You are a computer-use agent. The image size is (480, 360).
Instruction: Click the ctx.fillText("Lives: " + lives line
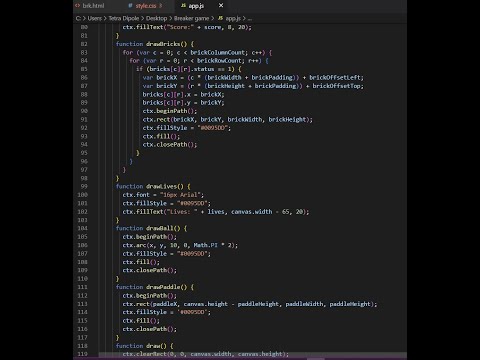click(216, 212)
